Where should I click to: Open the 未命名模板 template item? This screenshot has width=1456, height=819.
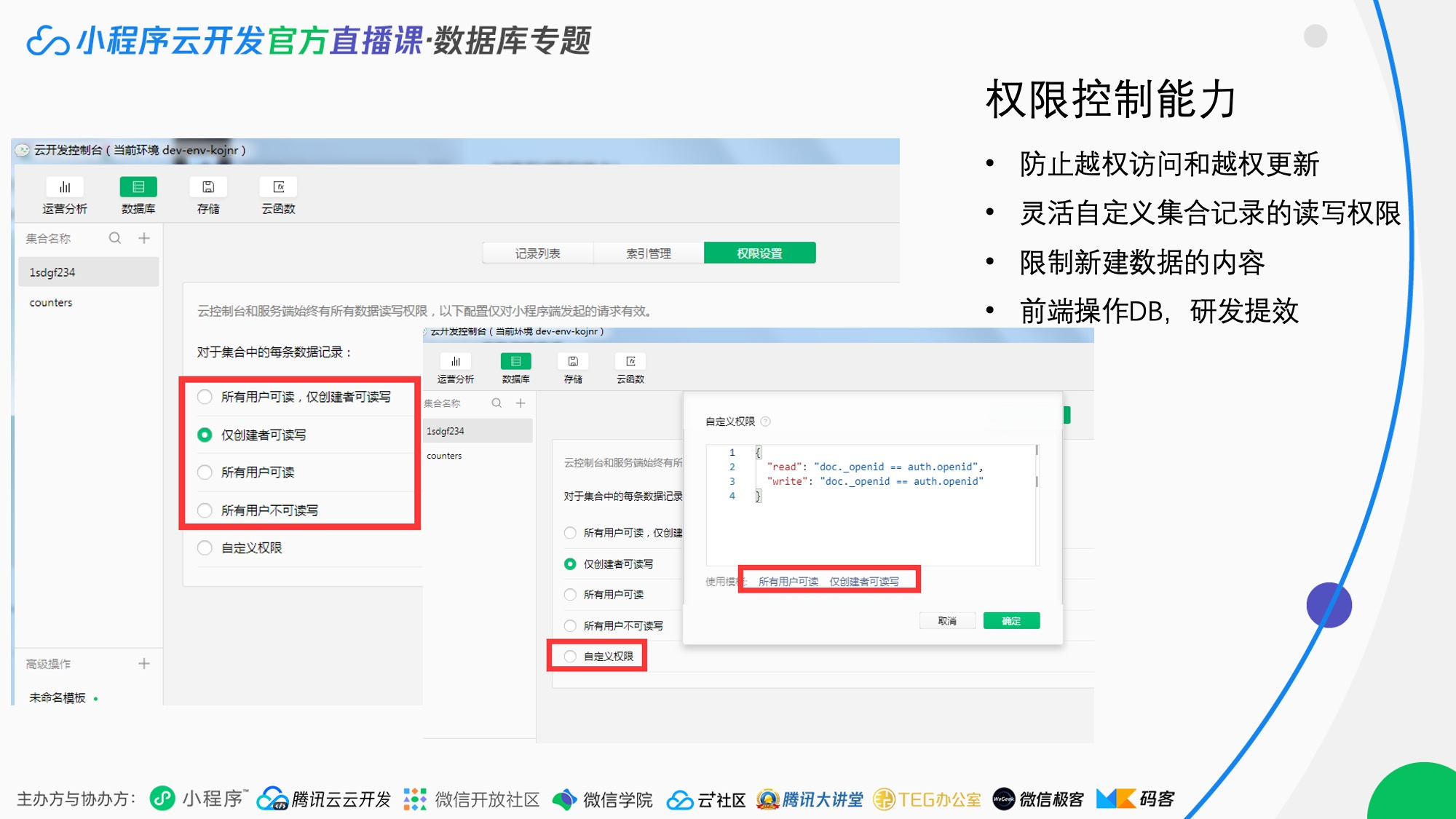tap(58, 697)
